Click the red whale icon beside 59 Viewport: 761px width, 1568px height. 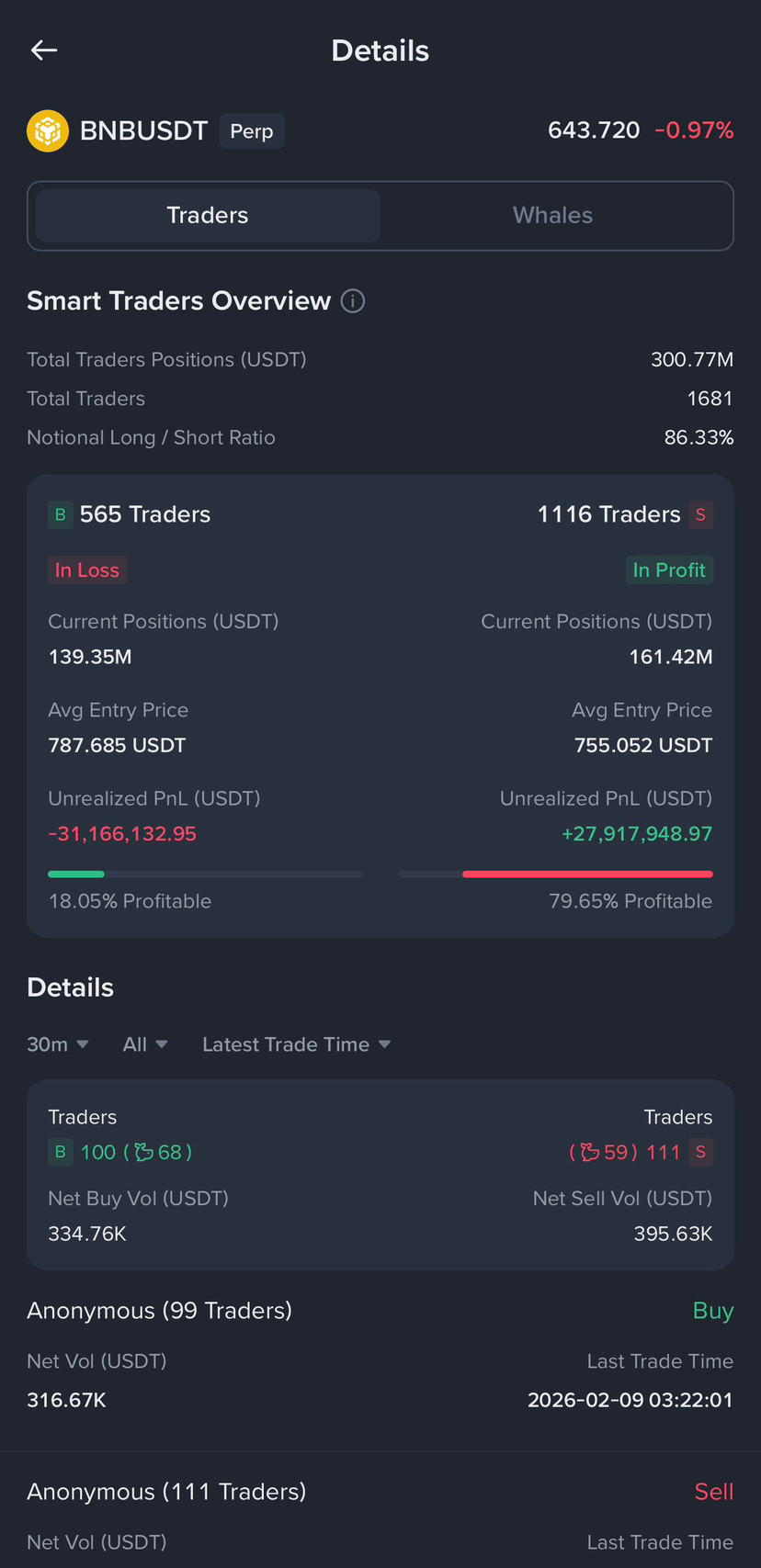[x=589, y=1152]
